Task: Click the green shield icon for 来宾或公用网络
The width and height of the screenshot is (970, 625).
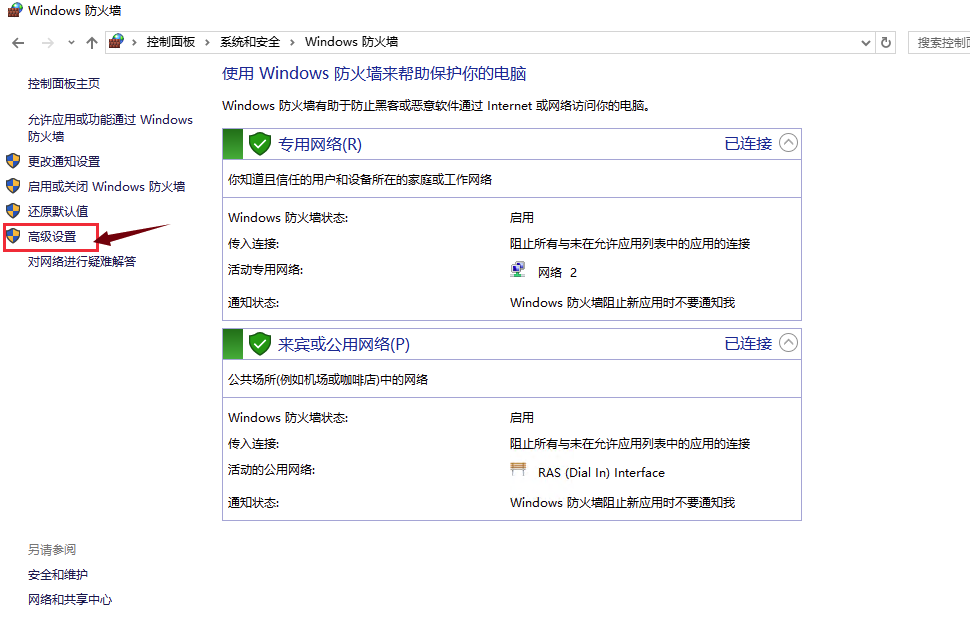Action: pos(260,344)
